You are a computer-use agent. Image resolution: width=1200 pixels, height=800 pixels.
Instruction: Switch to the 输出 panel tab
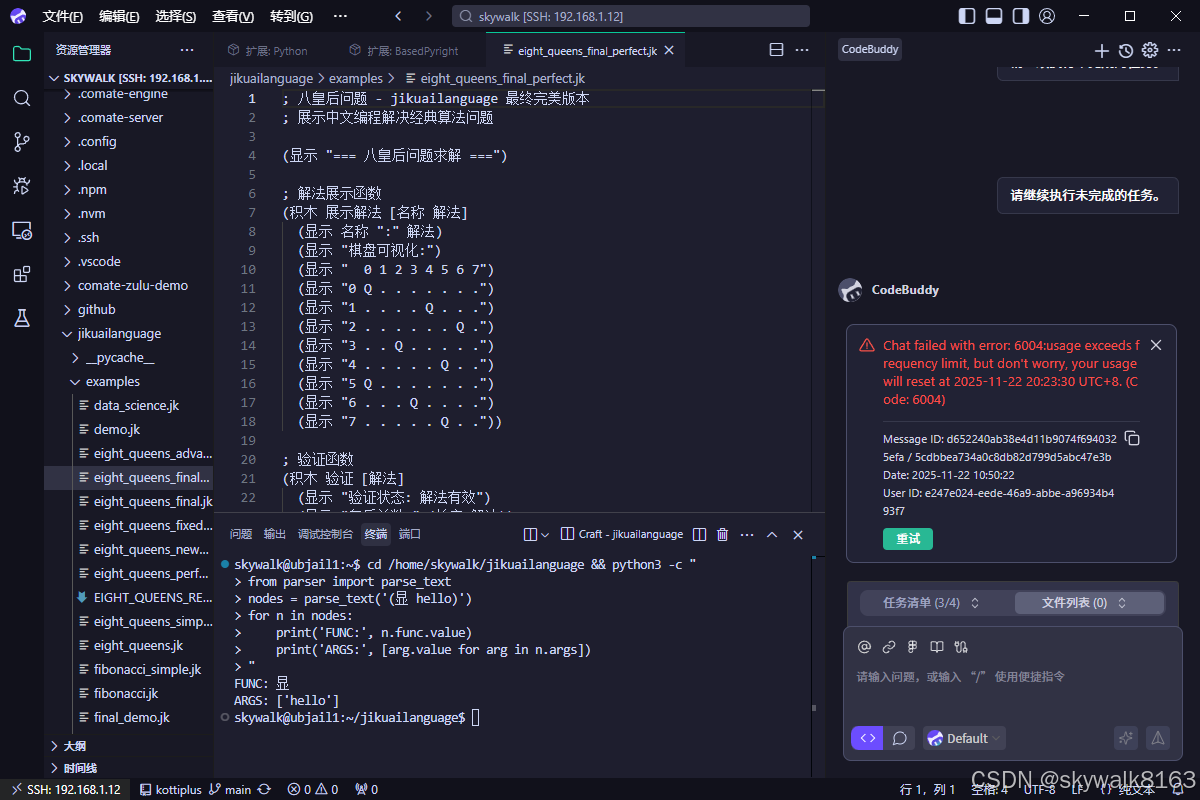click(274, 534)
